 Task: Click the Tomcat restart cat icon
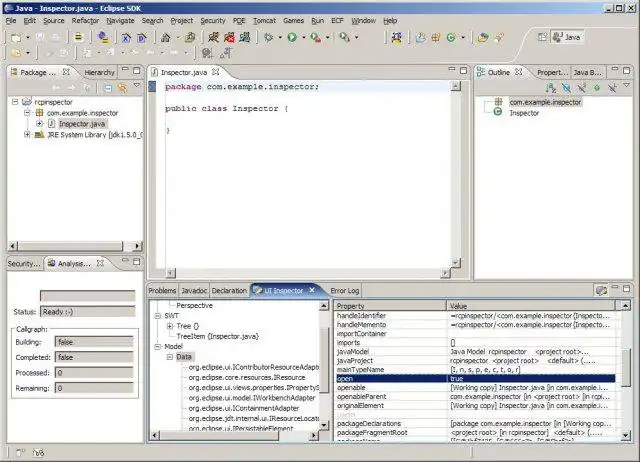coord(245,38)
